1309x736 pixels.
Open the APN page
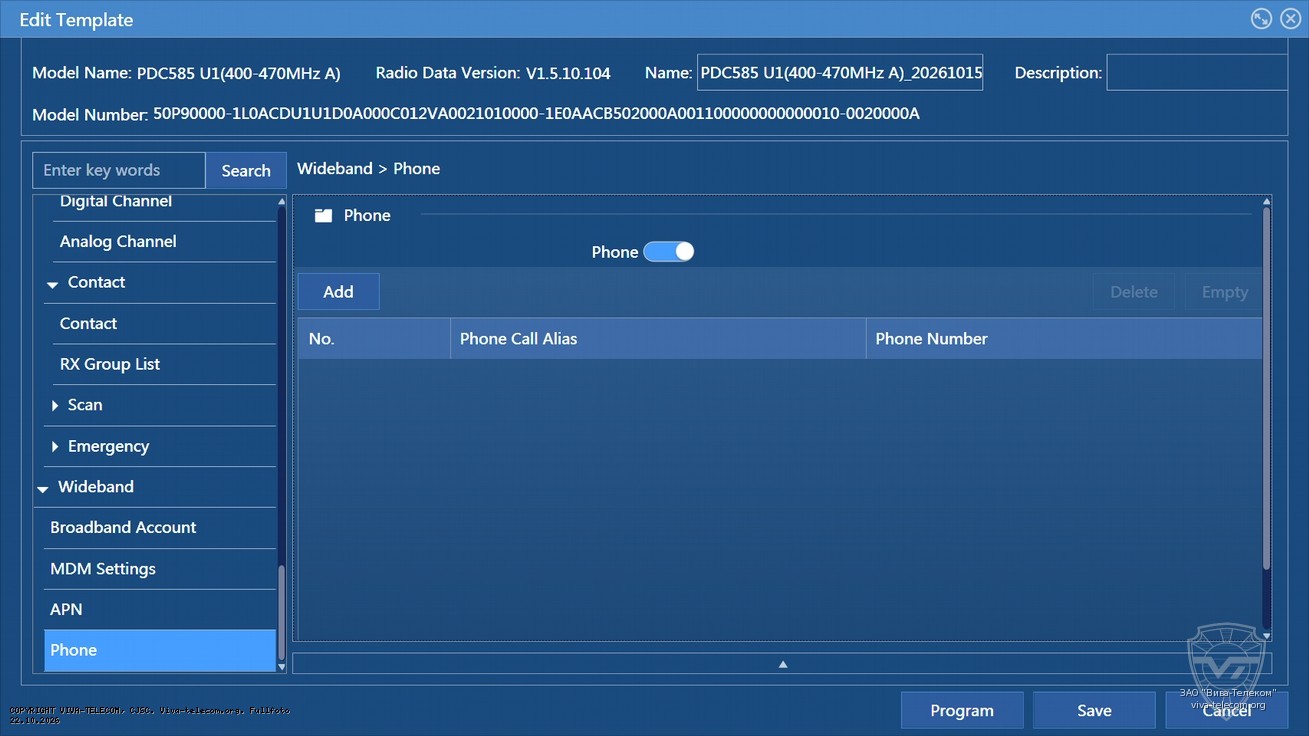click(160, 609)
